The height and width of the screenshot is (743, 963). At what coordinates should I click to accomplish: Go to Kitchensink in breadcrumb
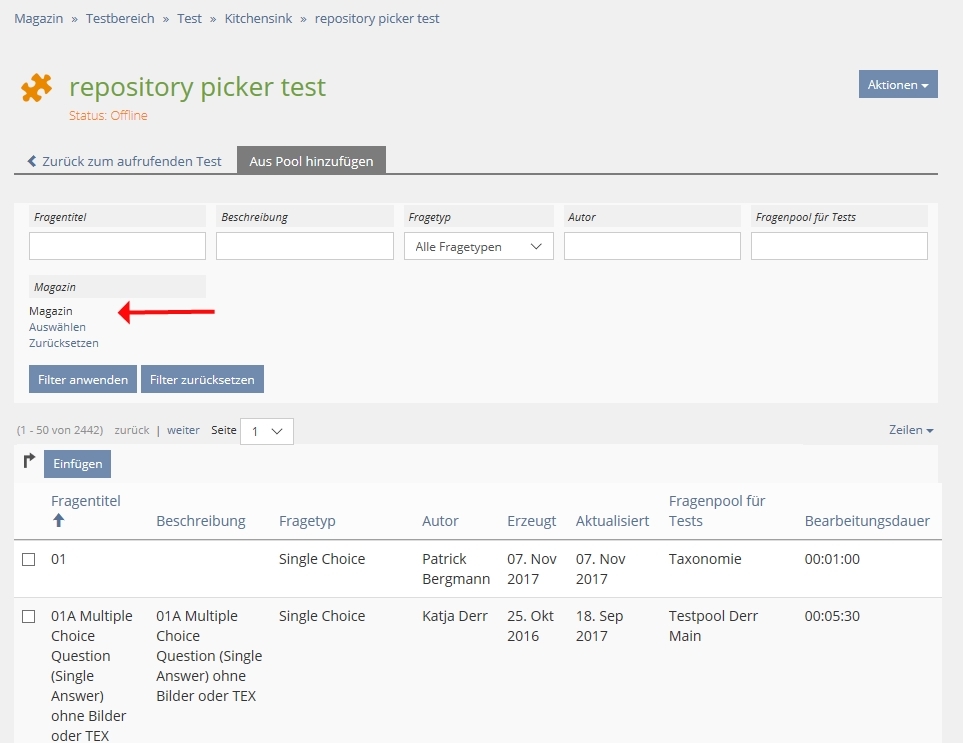[258, 19]
